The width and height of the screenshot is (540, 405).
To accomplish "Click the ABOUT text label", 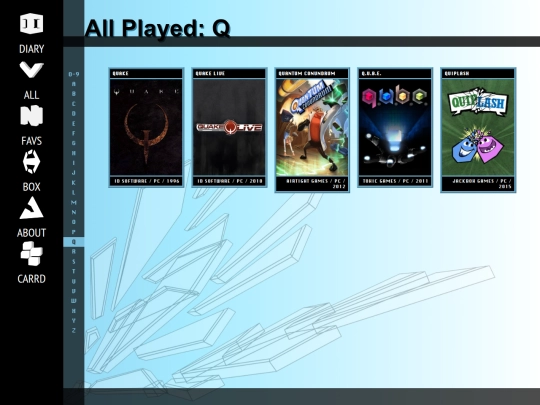I will pyautogui.click(x=31, y=233).
